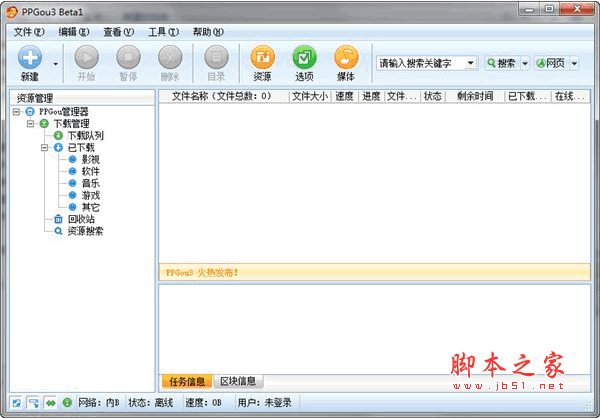The width and height of the screenshot is (600, 419).
Task: Open 回收站 (Recycle bin) in the tree
Action: point(81,219)
